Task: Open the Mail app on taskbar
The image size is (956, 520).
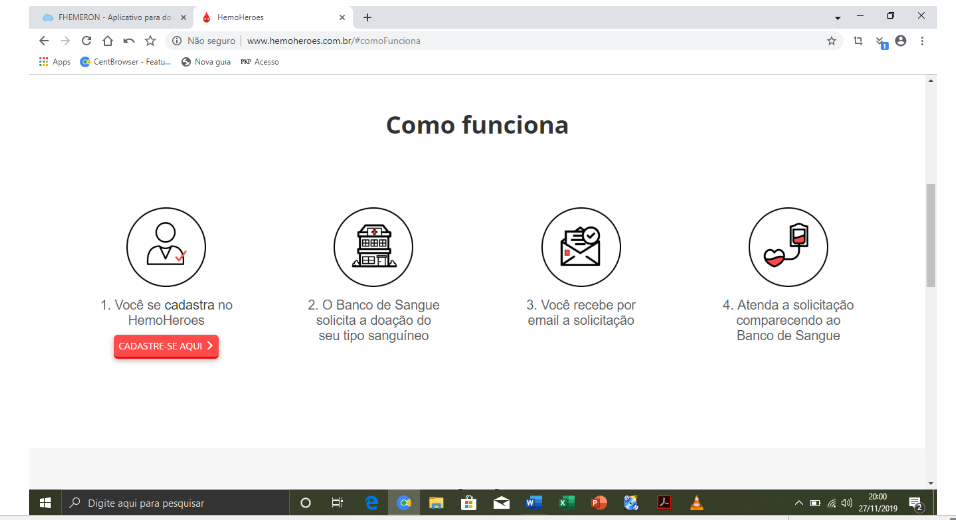Action: pos(501,503)
